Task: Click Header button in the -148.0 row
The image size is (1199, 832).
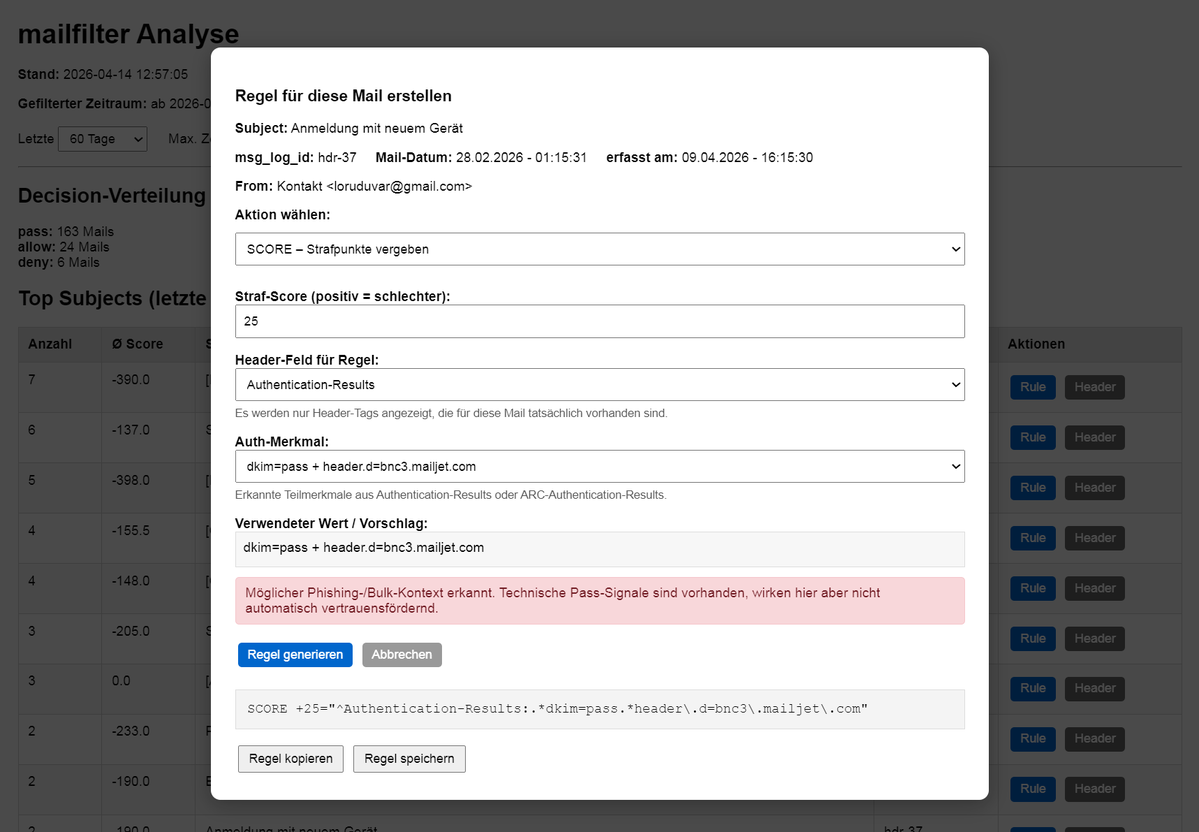Action: click(x=1095, y=588)
